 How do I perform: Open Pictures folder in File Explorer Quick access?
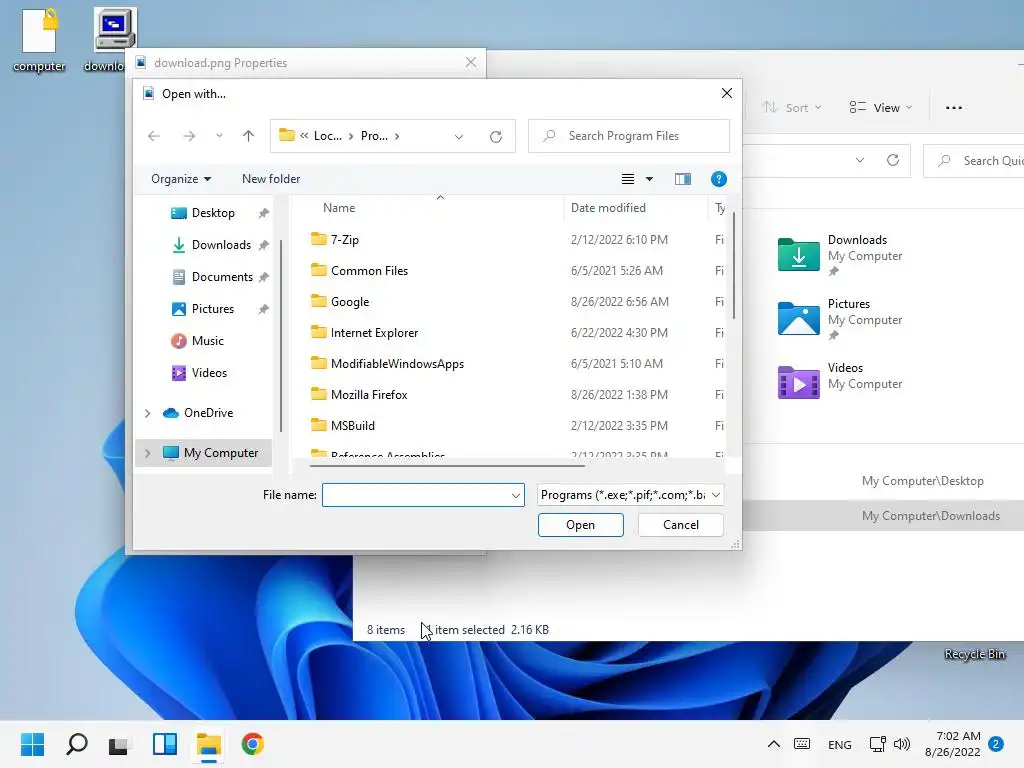pos(839,319)
